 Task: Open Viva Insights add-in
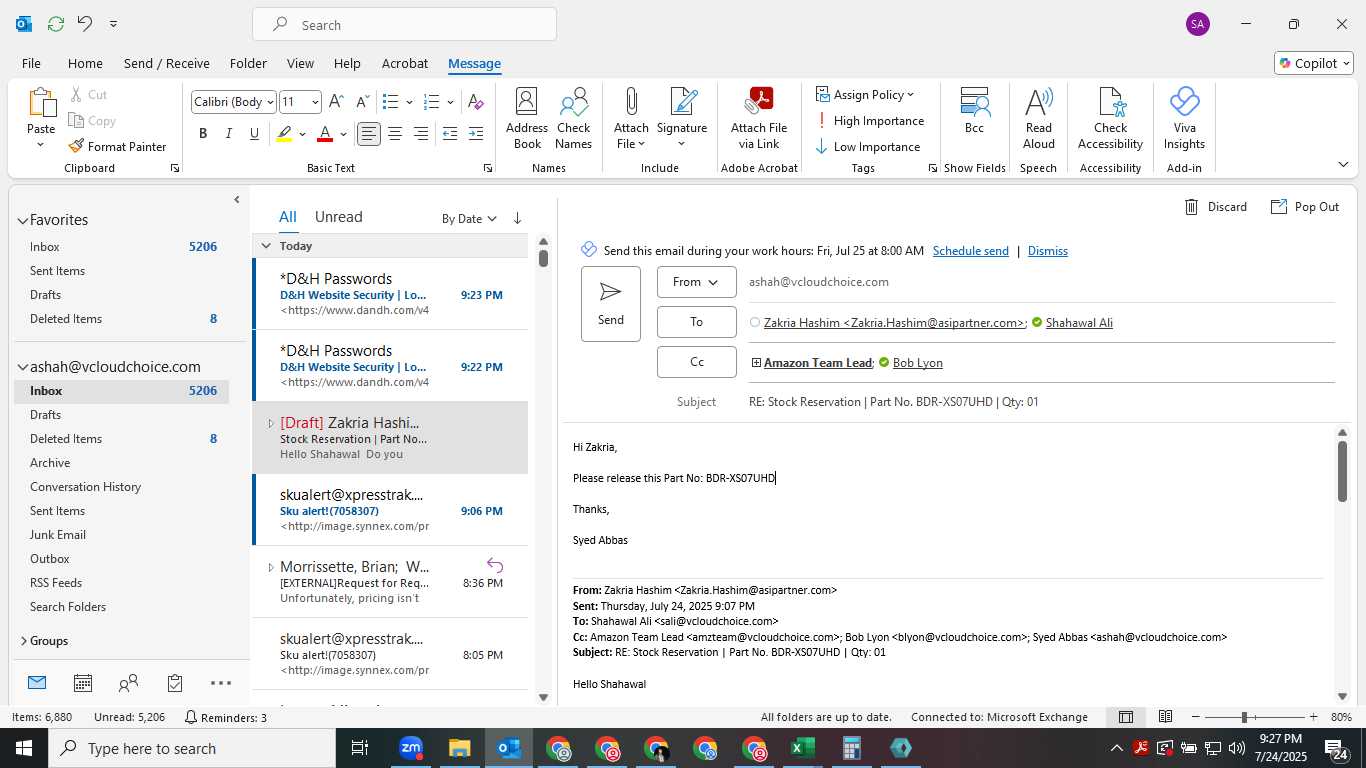tap(1184, 118)
